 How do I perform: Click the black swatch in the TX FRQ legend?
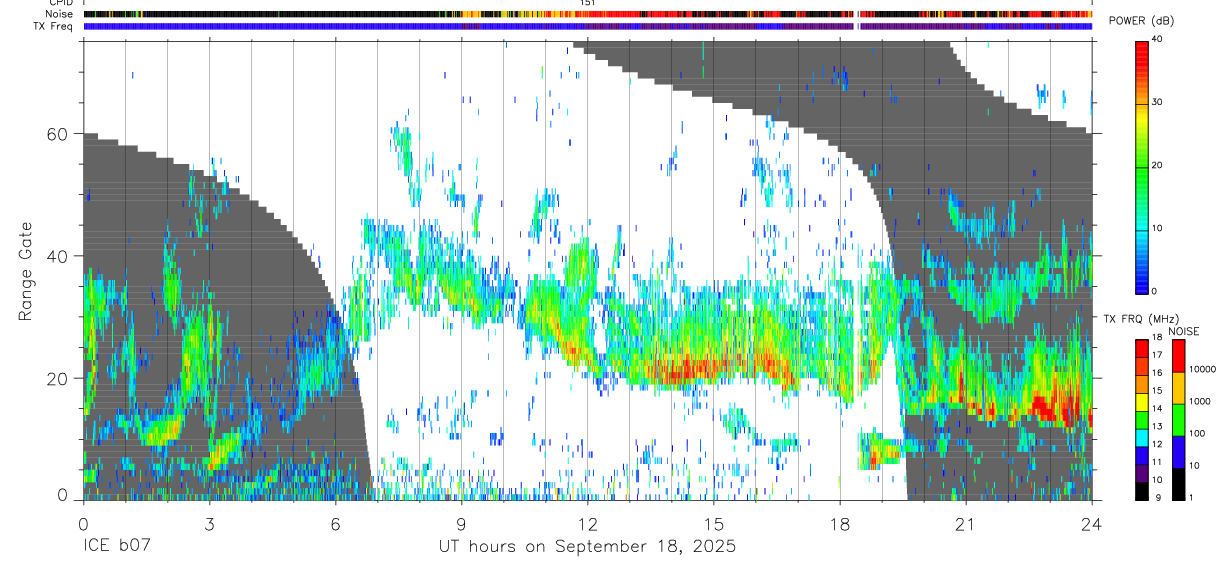(1142, 490)
